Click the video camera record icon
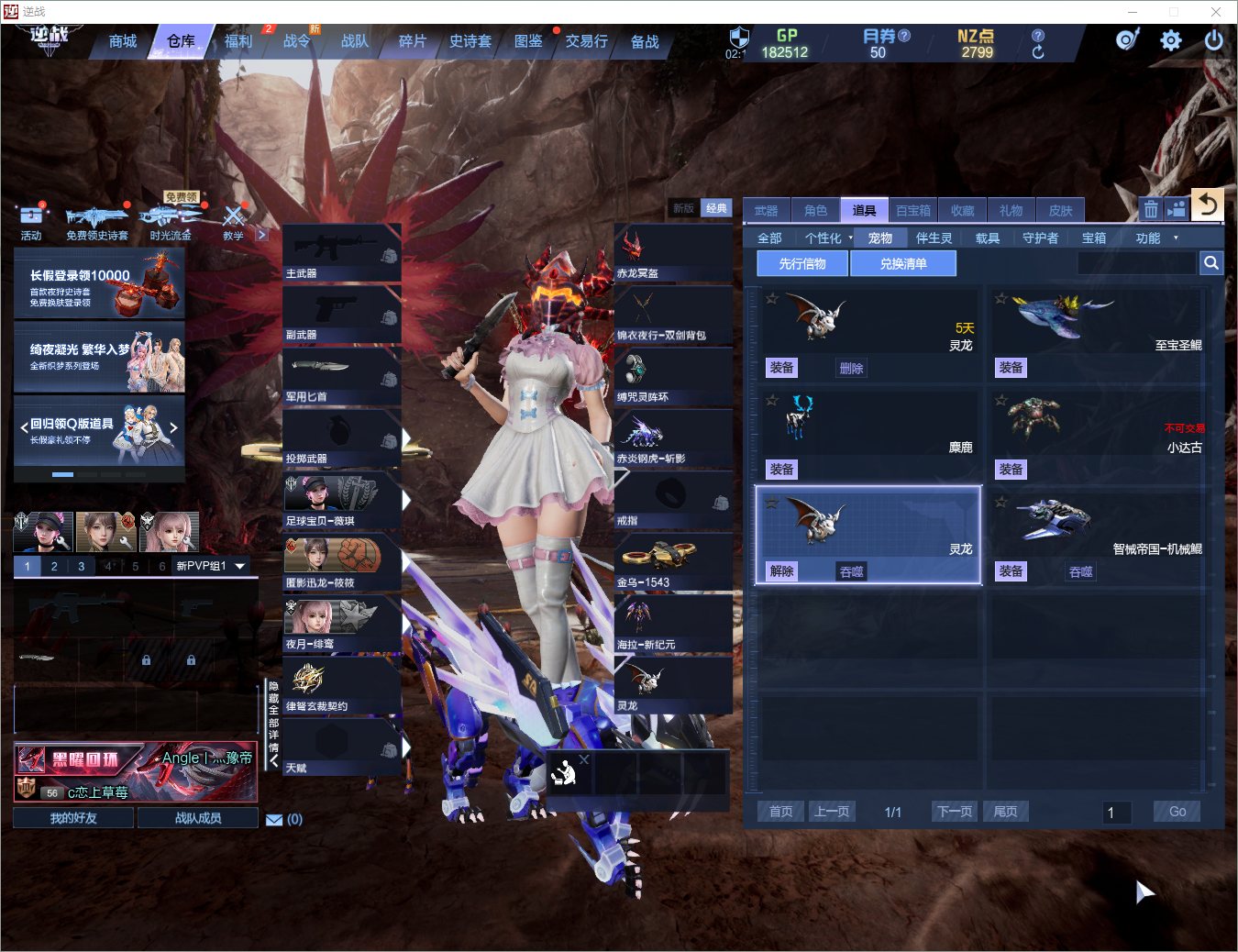 click(1177, 210)
